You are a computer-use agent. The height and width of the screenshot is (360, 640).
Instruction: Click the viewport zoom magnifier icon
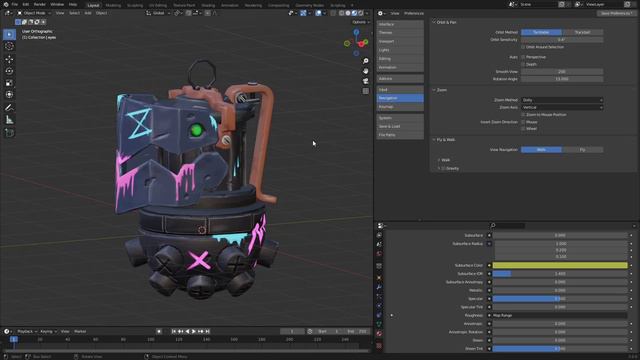pyautogui.click(x=366, y=61)
